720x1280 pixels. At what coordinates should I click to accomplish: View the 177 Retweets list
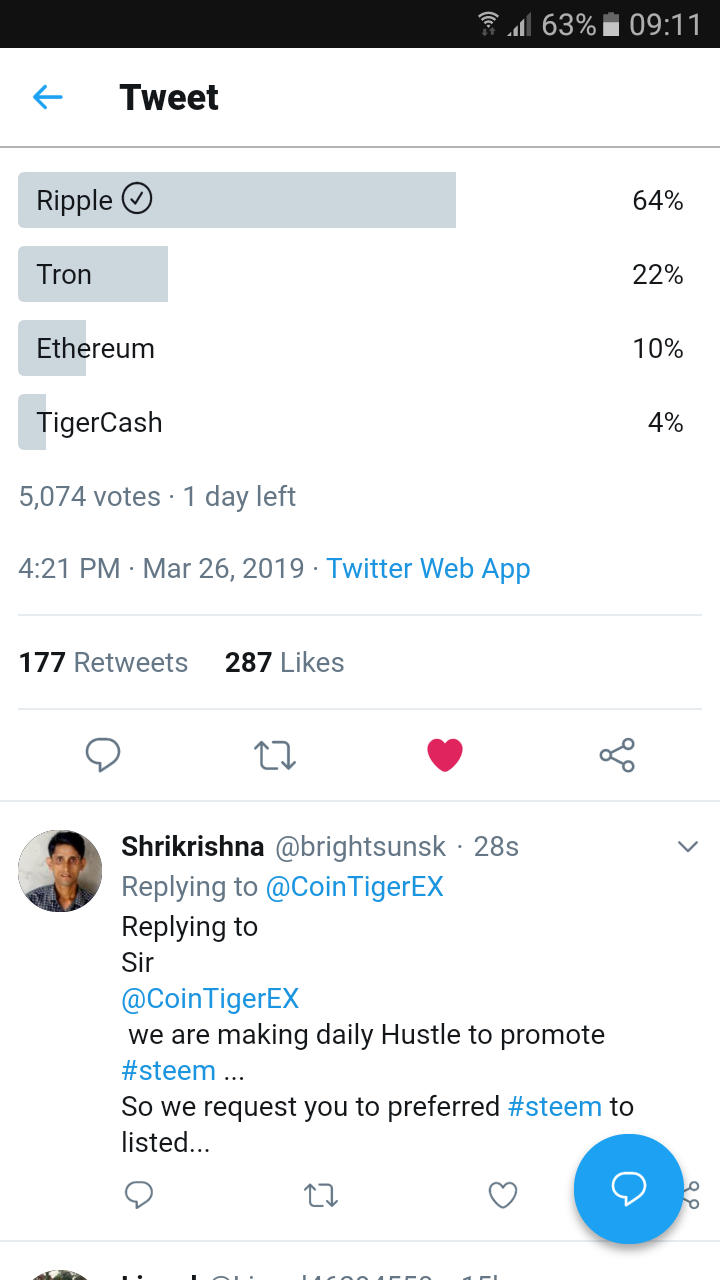[x=103, y=662]
